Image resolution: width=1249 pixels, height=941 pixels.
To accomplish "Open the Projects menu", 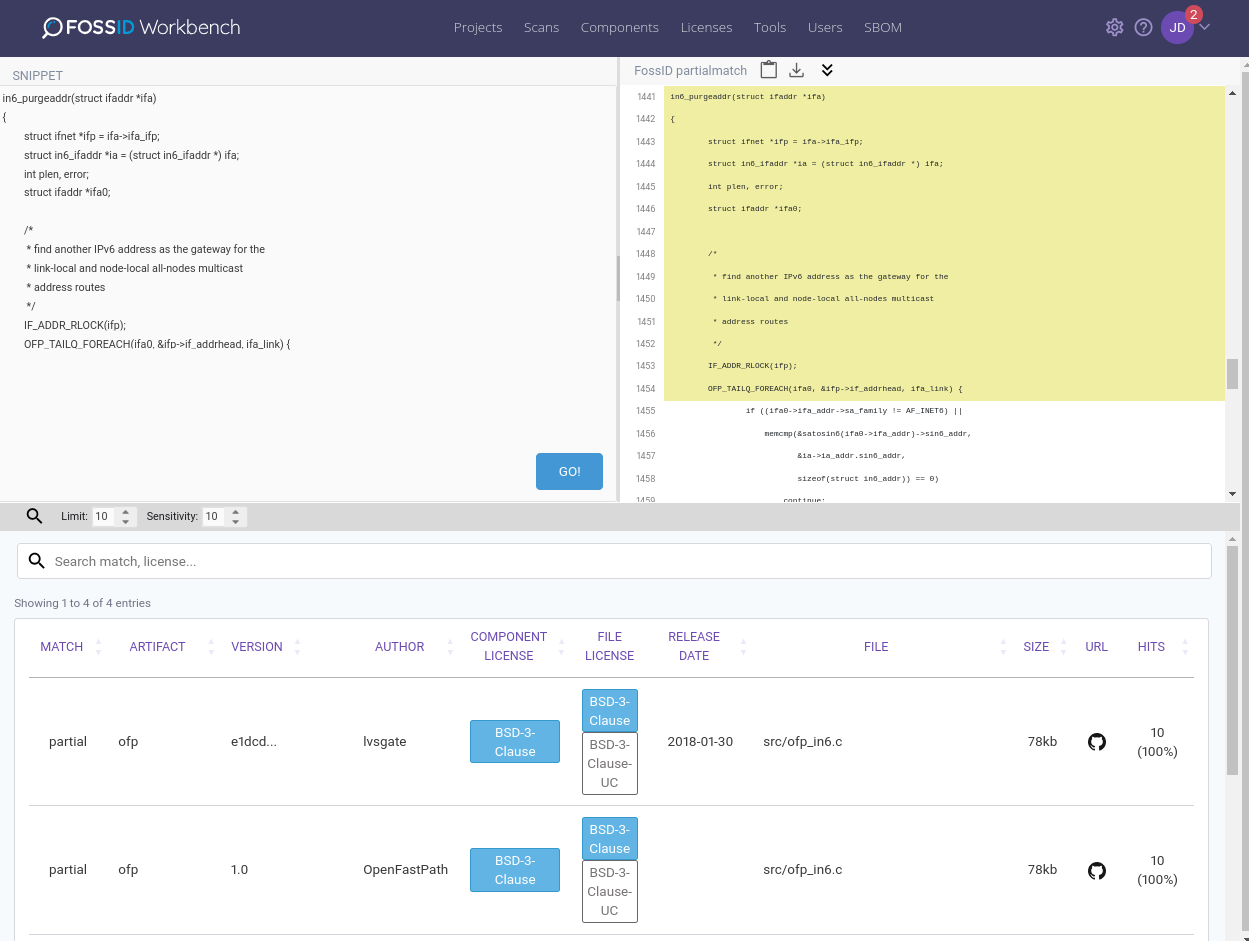I will (478, 27).
